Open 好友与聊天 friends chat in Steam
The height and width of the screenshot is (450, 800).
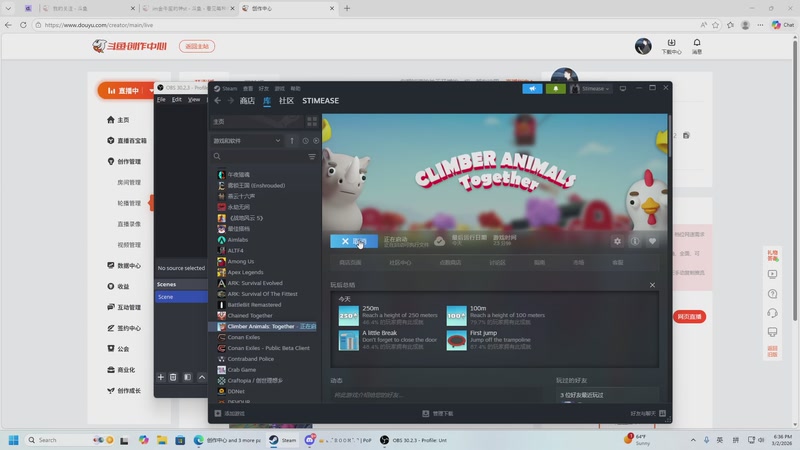[648, 413]
